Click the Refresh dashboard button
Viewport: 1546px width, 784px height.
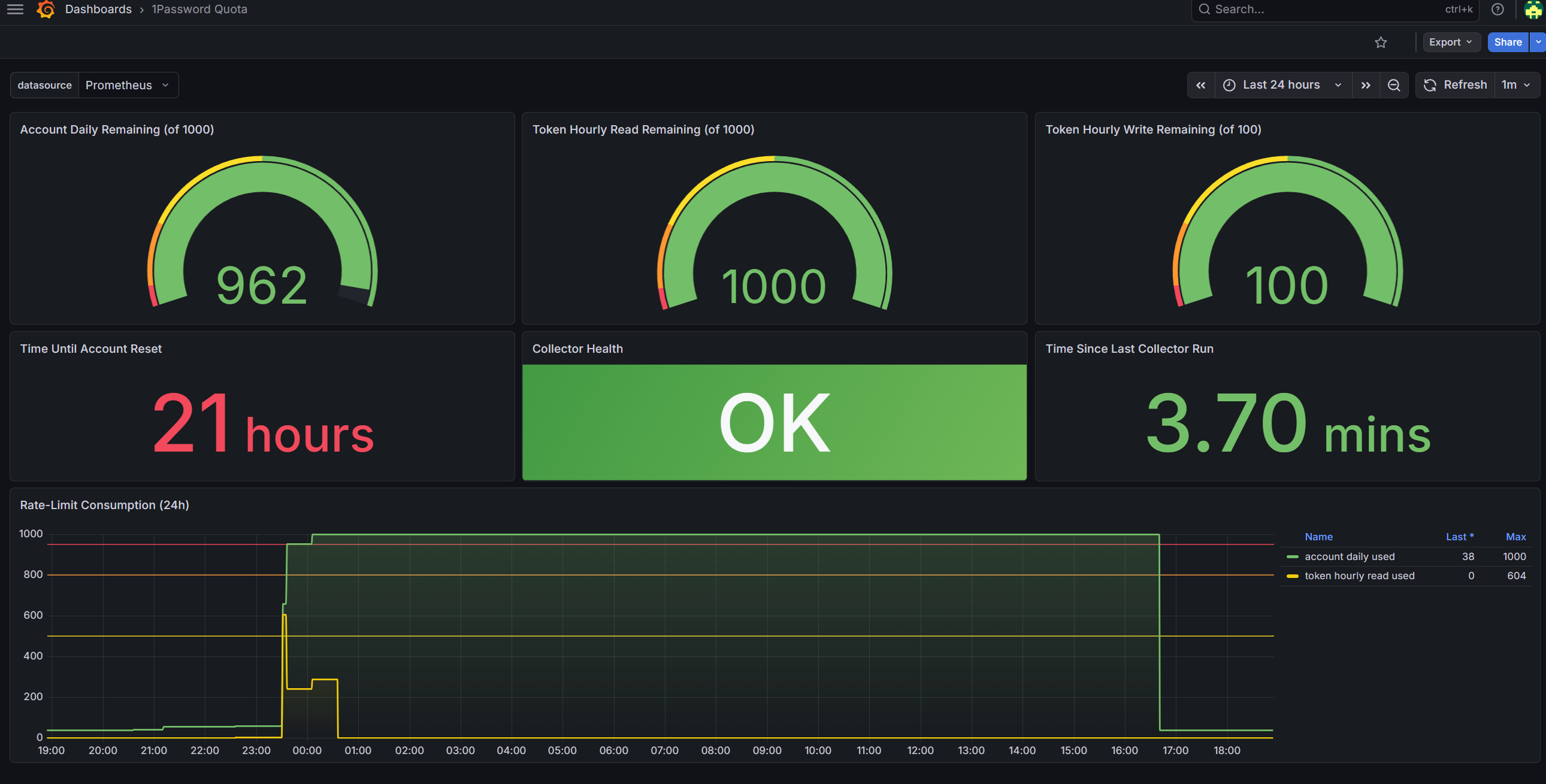click(1455, 85)
